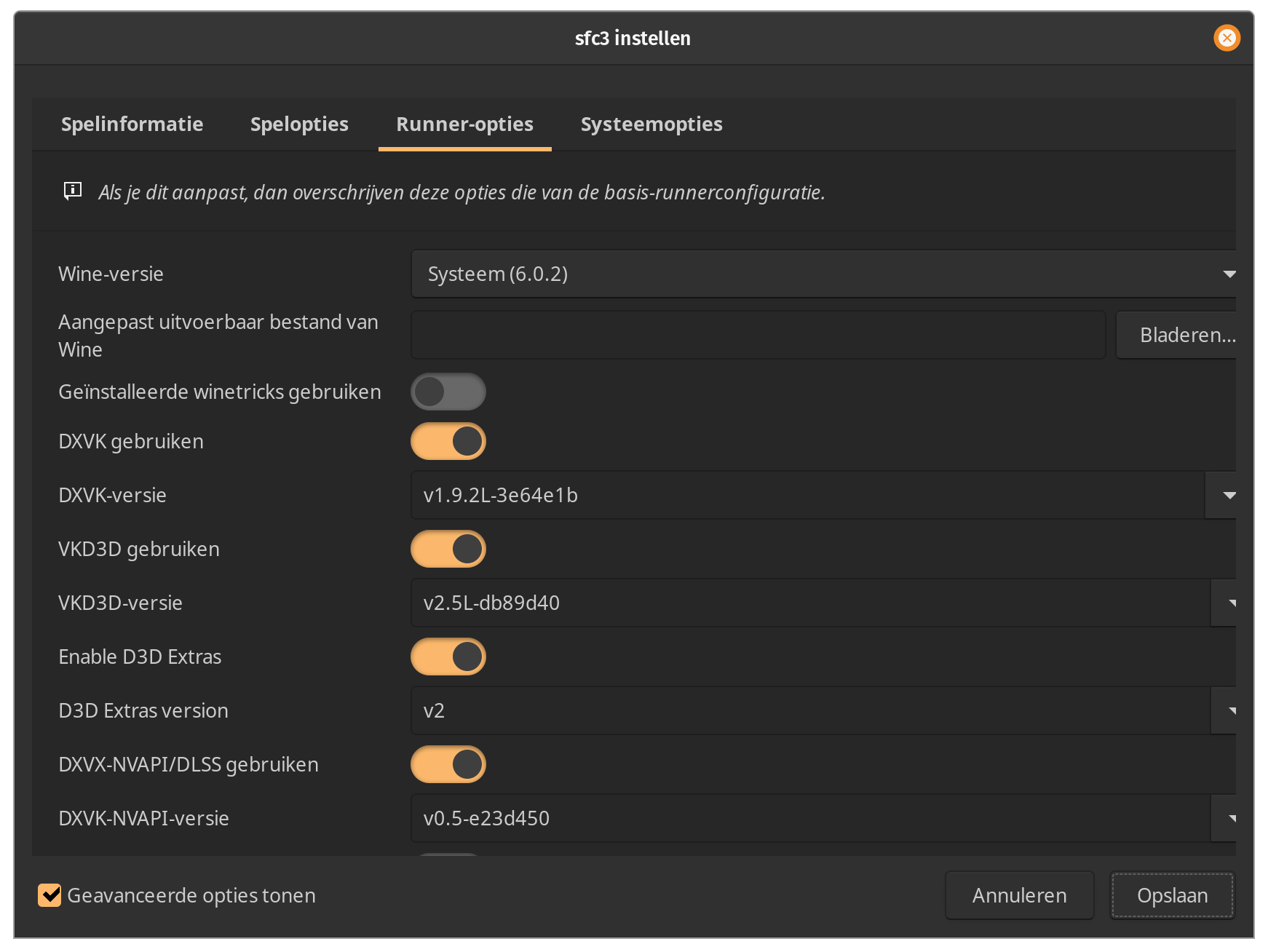Viewport: 1268px width, 952px height.
Task: Disable the DXVK gebruiken switch
Action: pos(448,441)
